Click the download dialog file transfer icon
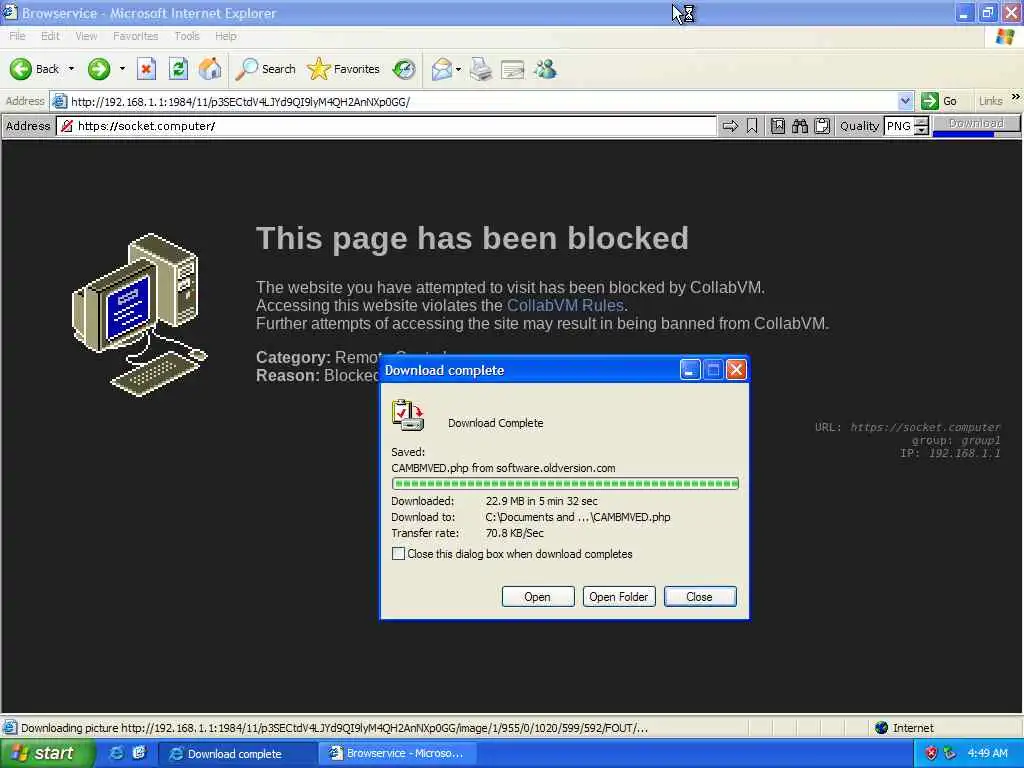Image resolution: width=1024 pixels, height=768 pixels. tap(408, 415)
